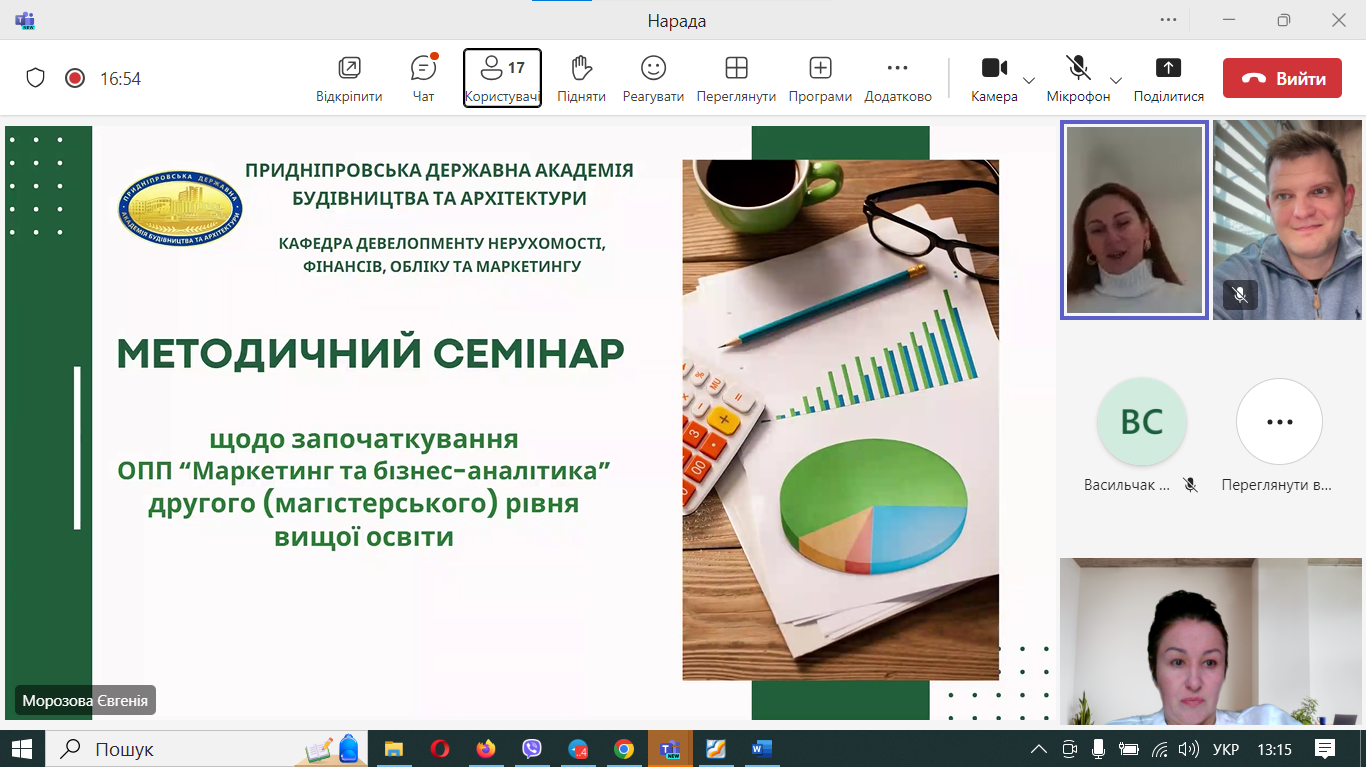Click the recording indicator next to the timer
This screenshot has width=1366, height=767.
[x=75, y=78]
